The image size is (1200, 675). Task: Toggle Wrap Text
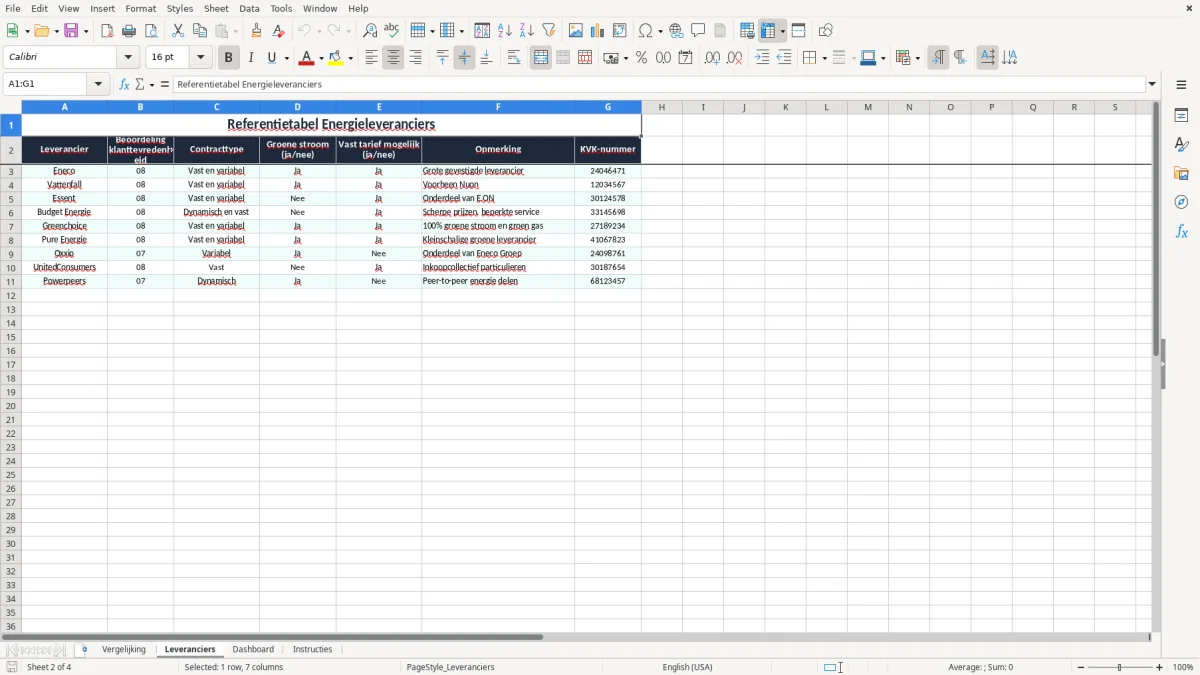tap(514, 58)
